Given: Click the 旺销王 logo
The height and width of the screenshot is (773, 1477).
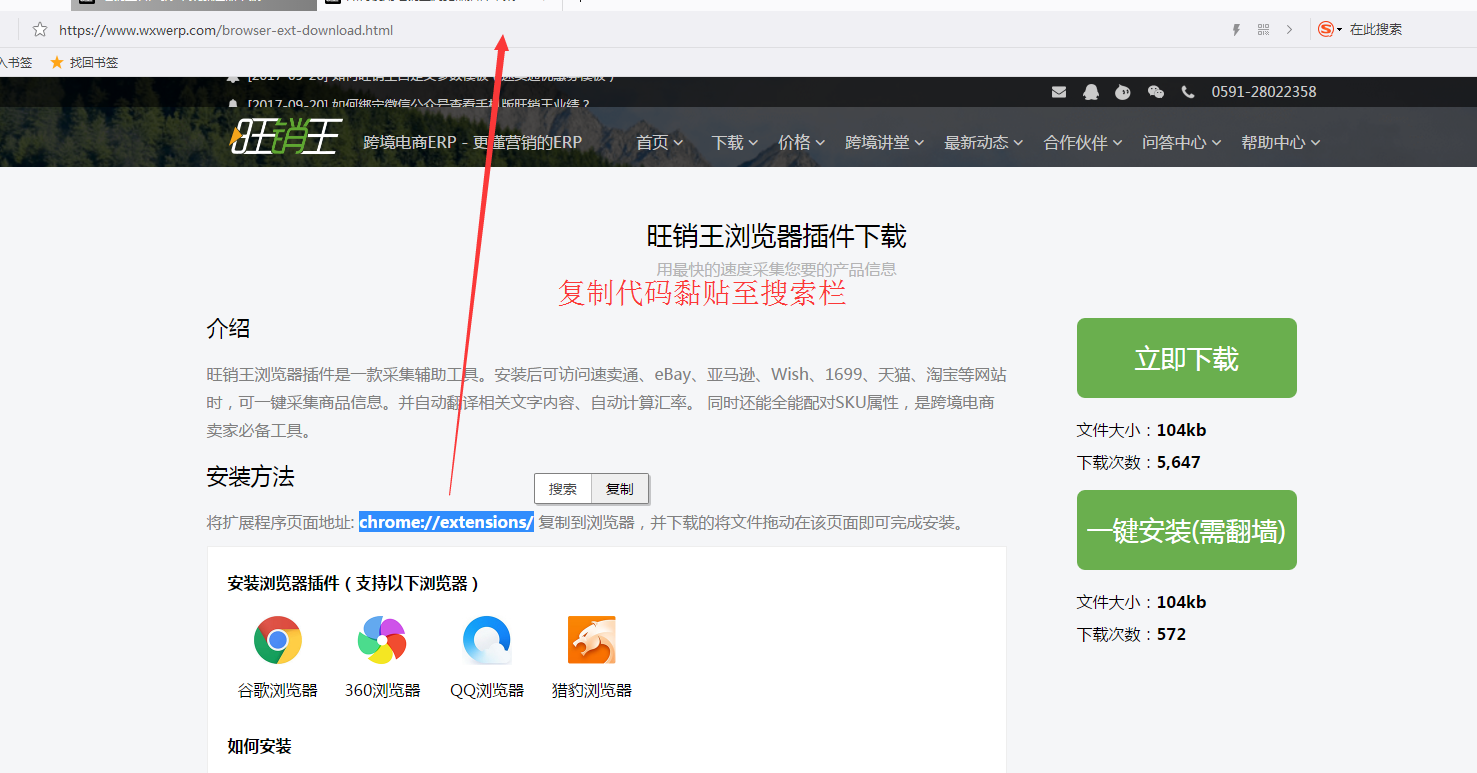Looking at the screenshot, I should click(x=285, y=137).
